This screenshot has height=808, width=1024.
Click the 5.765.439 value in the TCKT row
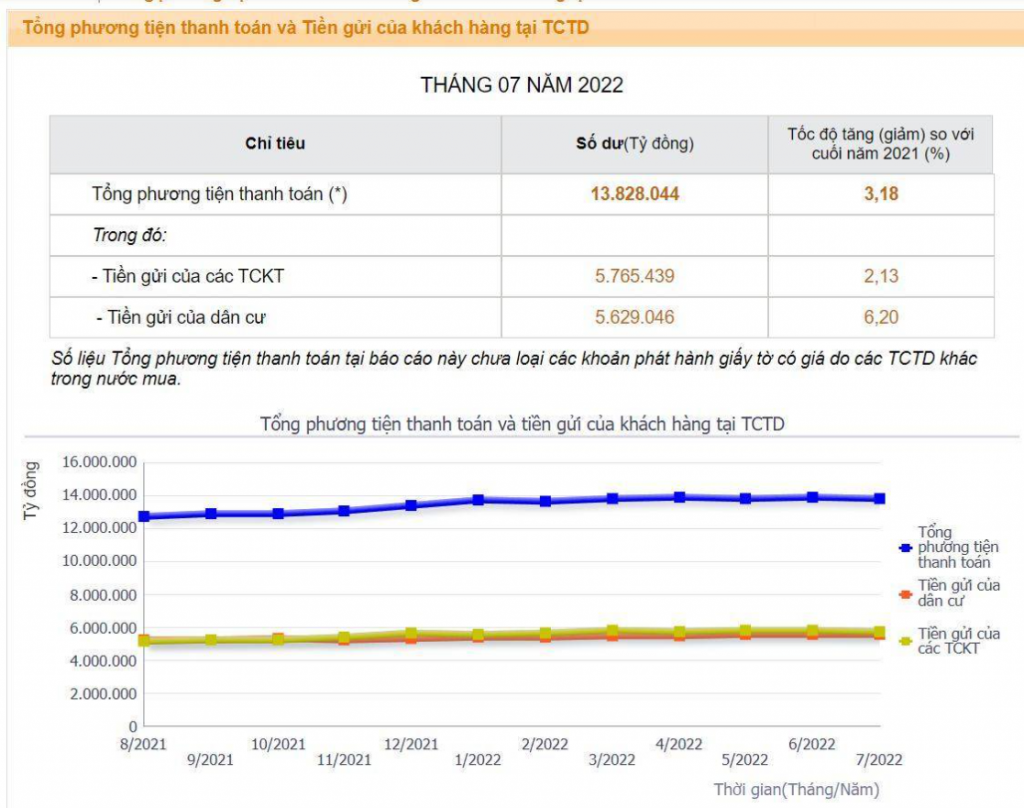[634, 276]
